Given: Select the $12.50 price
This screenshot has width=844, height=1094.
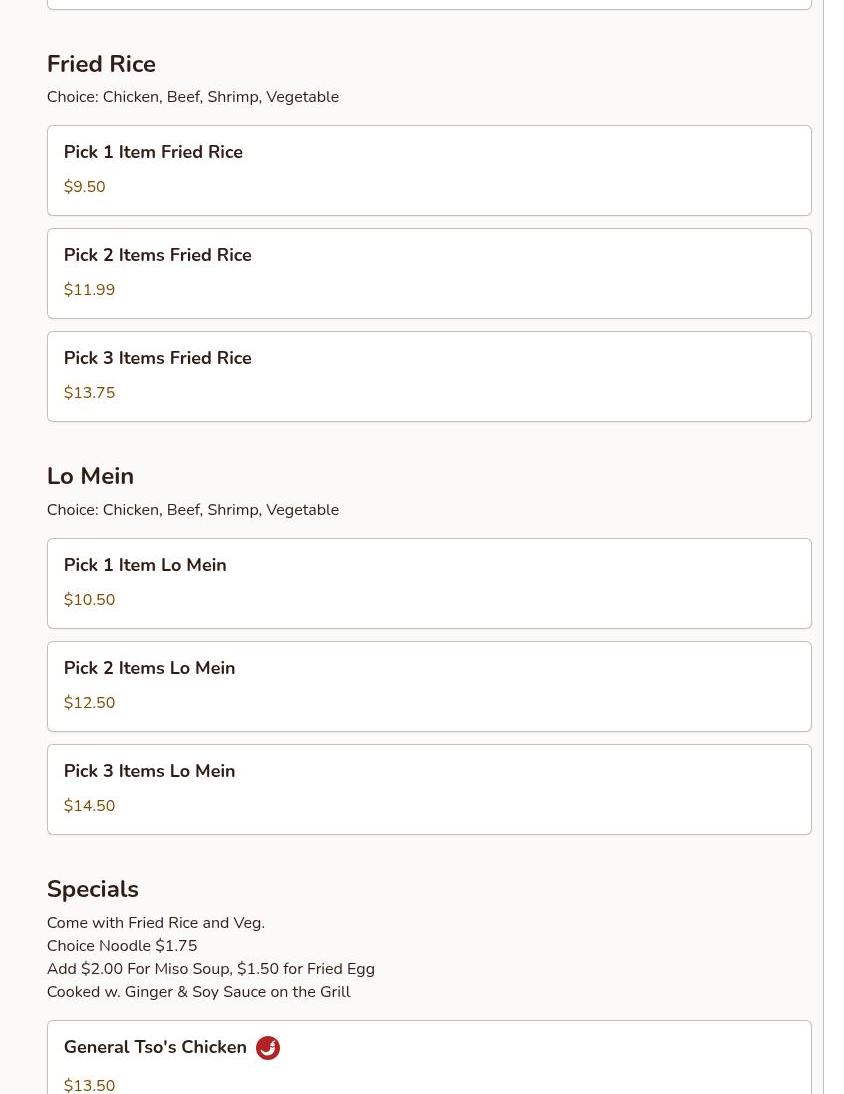Looking at the screenshot, I should tap(89, 703).
